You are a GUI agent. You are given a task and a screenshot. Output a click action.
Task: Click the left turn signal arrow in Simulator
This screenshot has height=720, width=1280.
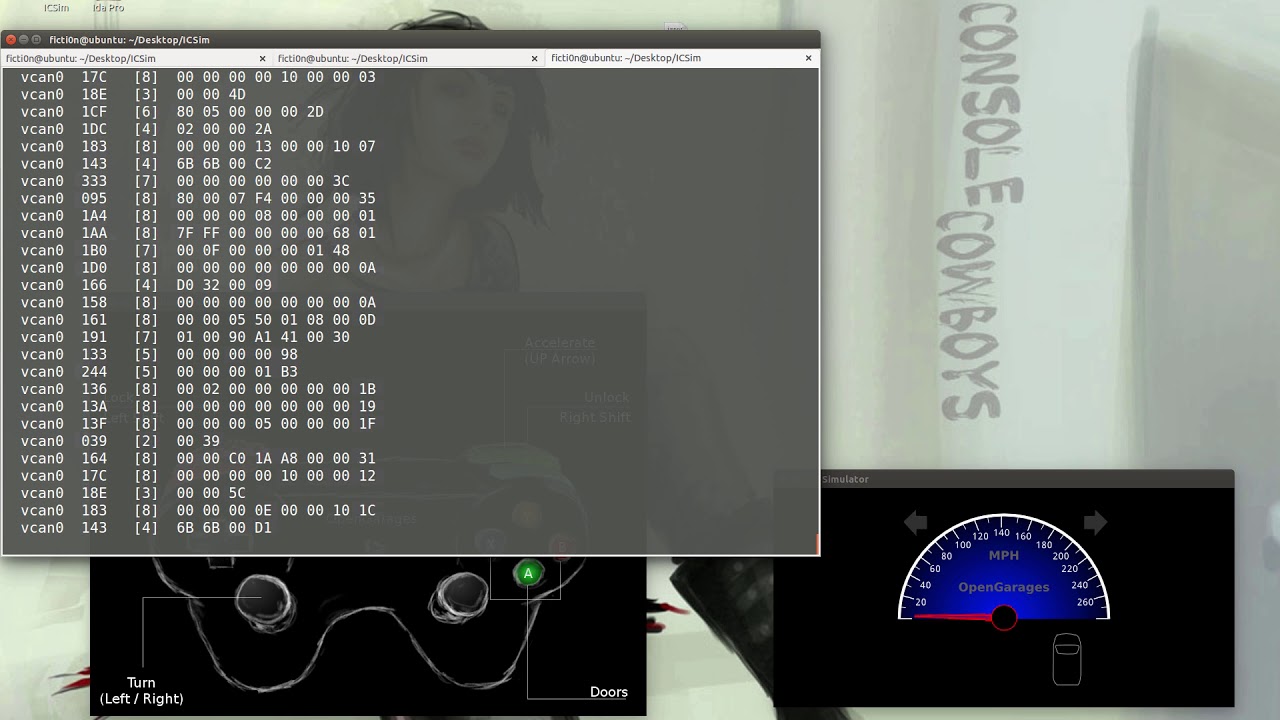coord(915,522)
